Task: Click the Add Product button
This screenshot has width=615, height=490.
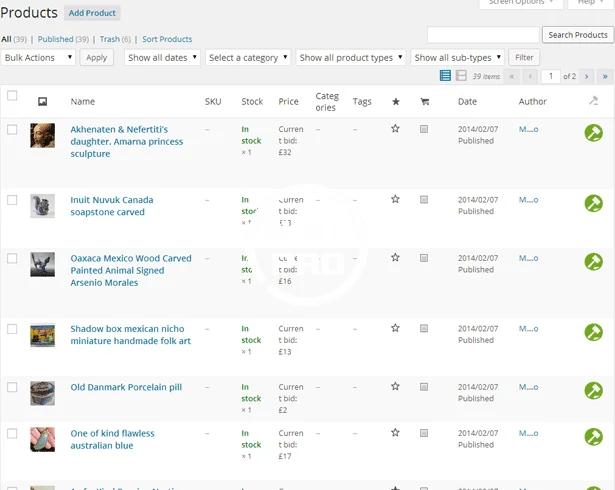Action: coord(92,13)
